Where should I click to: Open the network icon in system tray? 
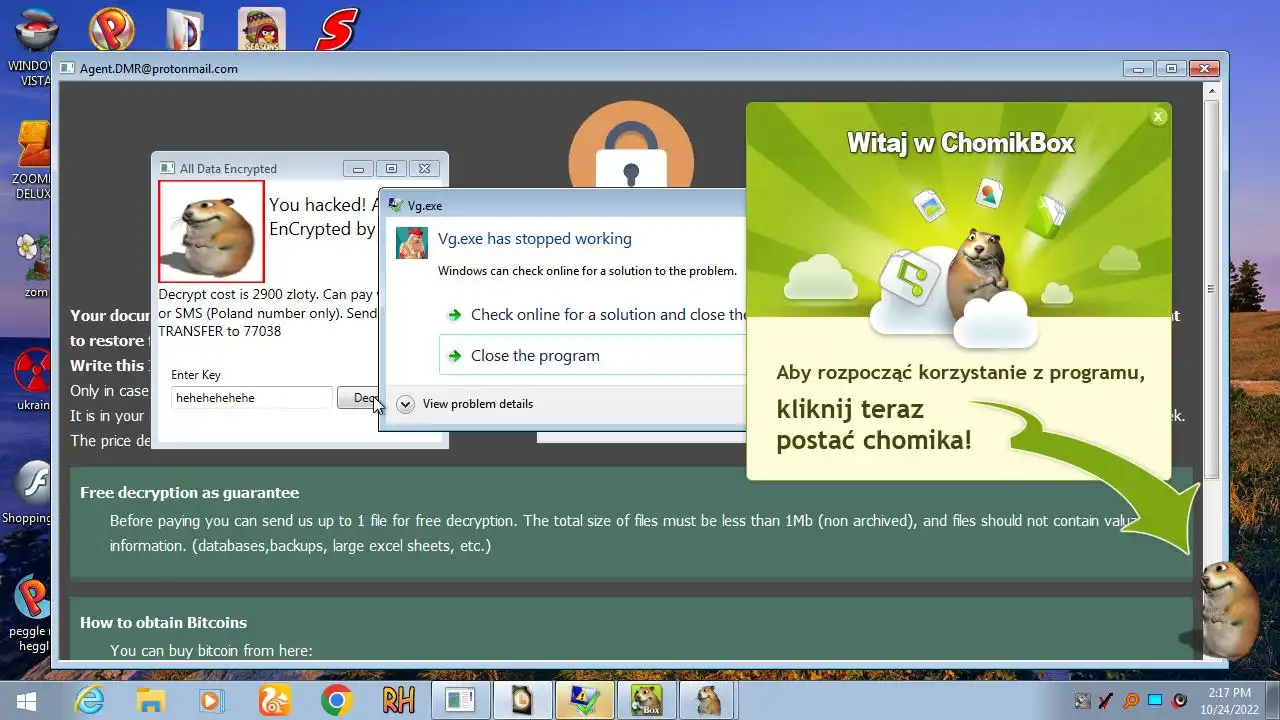1155,701
